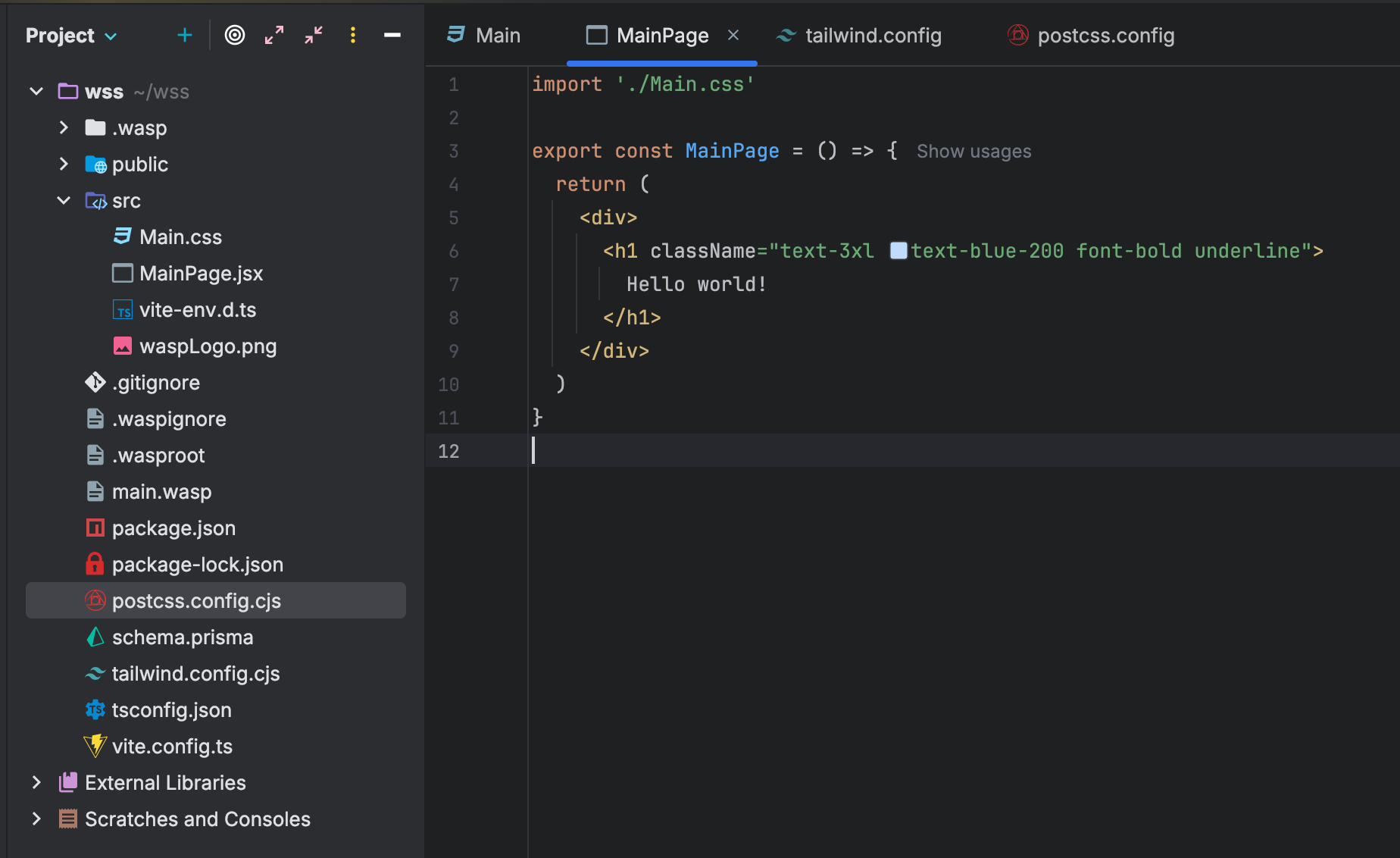The image size is (1400, 858).
Task: Expand the .wasp folder
Action: click(x=64, y=128)
